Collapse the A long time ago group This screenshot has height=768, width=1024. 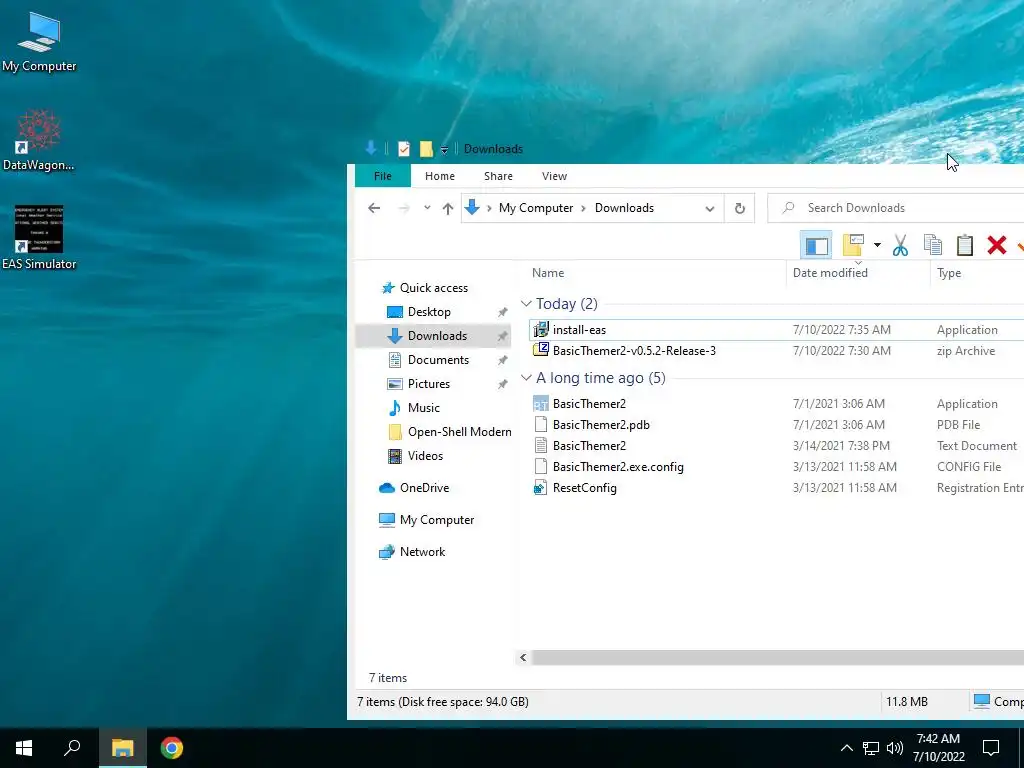pos(526,377)
